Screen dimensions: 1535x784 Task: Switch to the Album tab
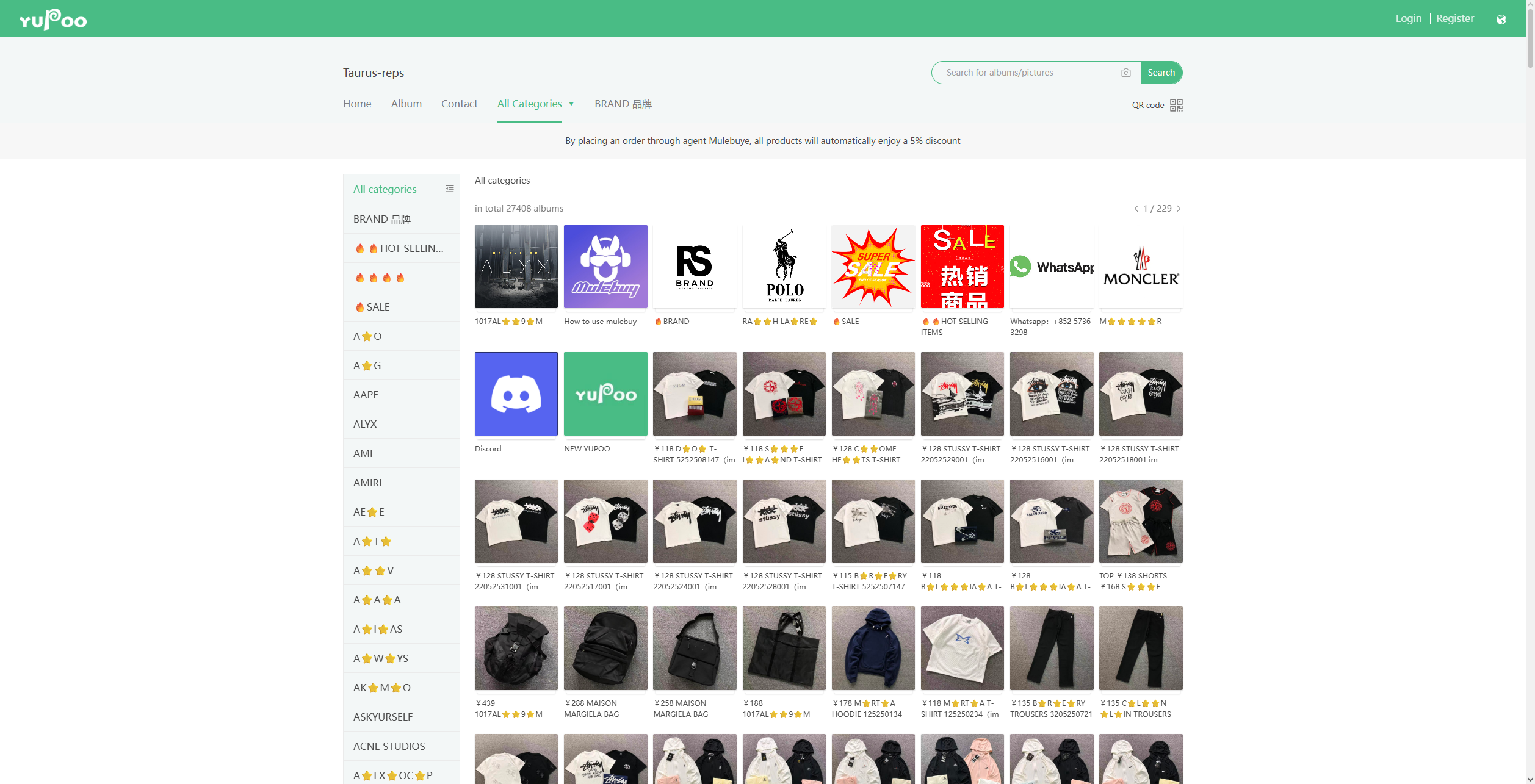(x=406, y=104)
